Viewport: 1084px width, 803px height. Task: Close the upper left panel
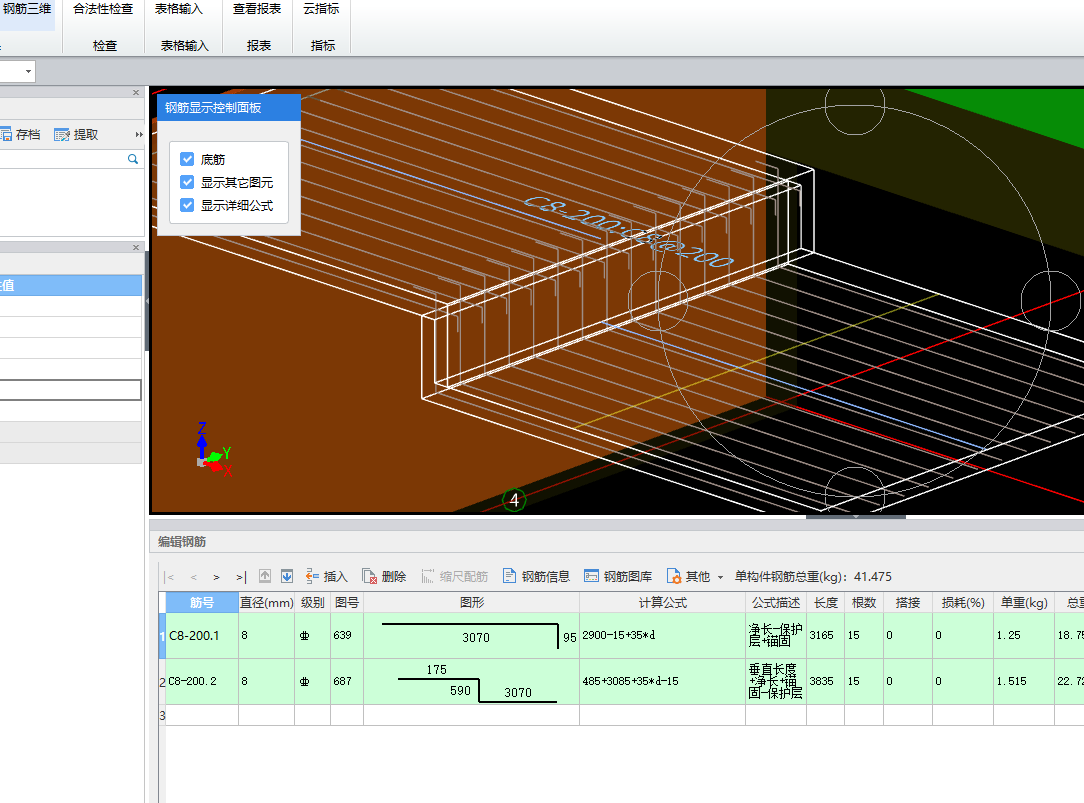(x=136, y=93)
